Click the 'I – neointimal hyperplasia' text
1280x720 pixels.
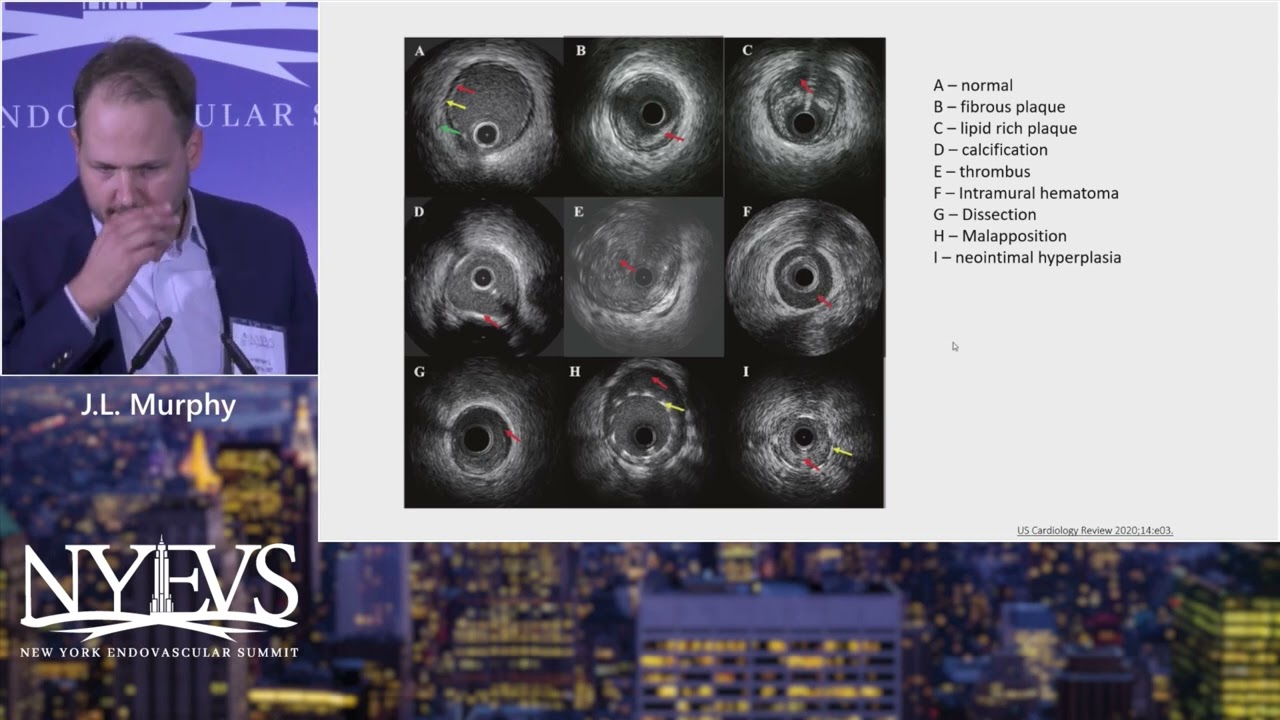point(1027,257)
